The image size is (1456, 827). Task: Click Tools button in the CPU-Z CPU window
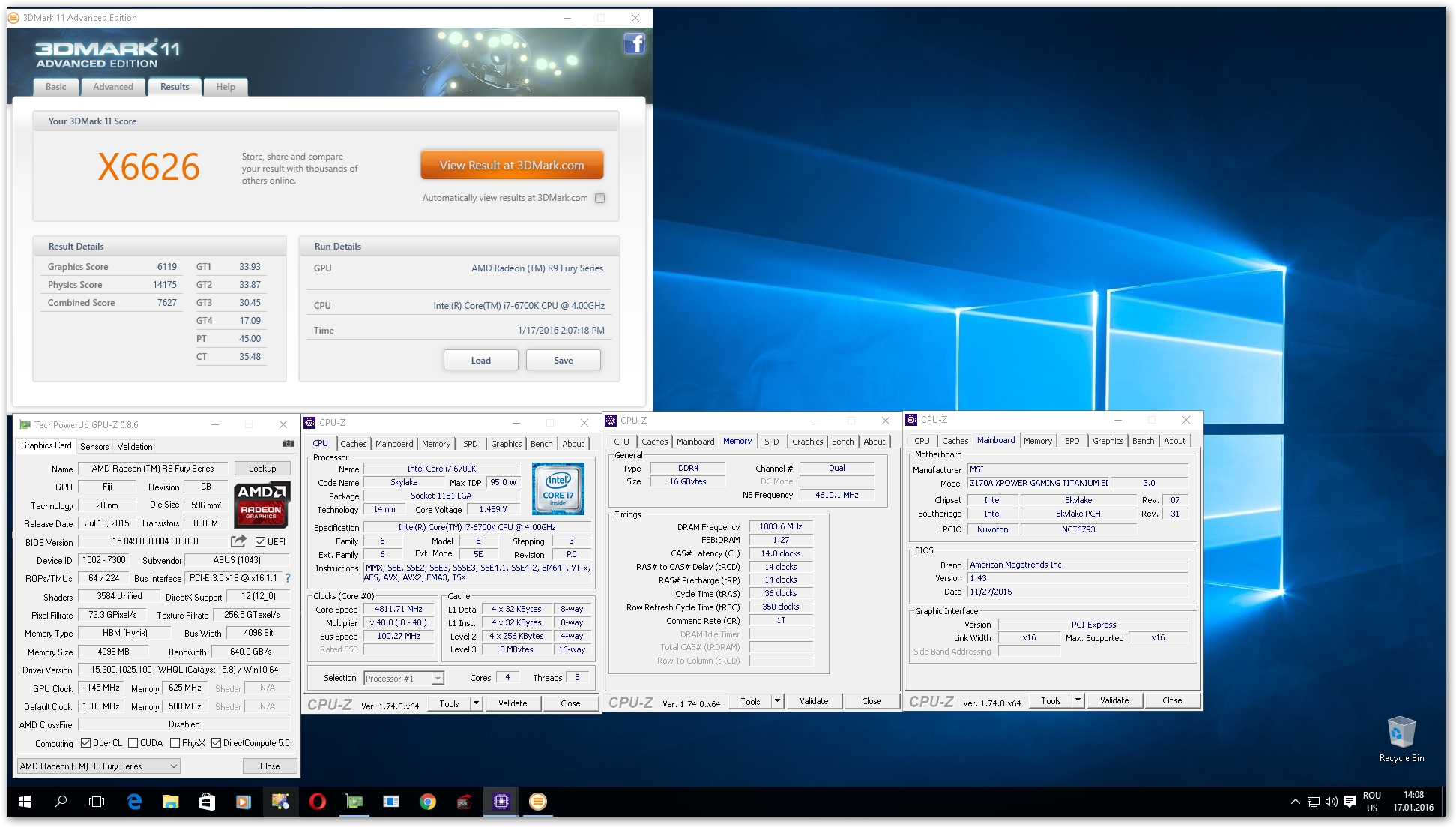tap(449, 703)
